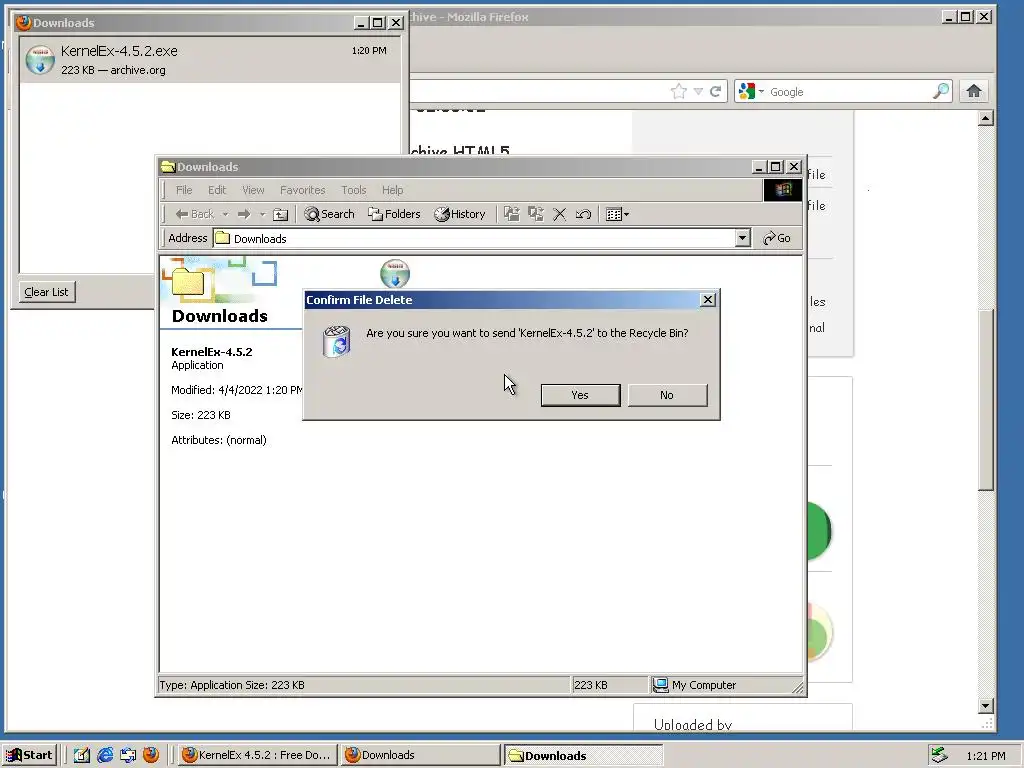The width and height of the screenshot is (1024, 768).
Task: Click the Move To toolbar icon
Action: 511,214
